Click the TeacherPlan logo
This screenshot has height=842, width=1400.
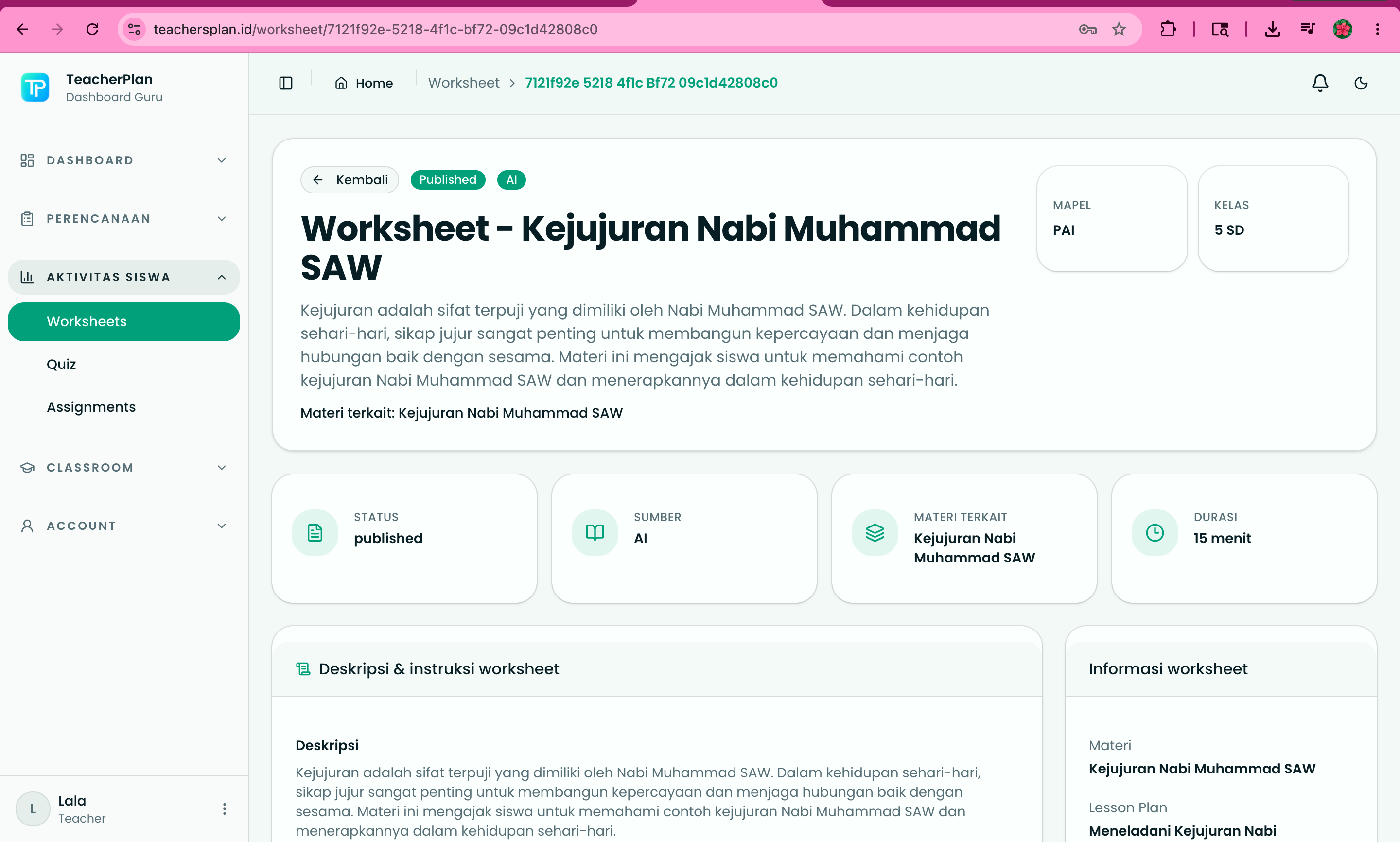click(x=35, y=88)
